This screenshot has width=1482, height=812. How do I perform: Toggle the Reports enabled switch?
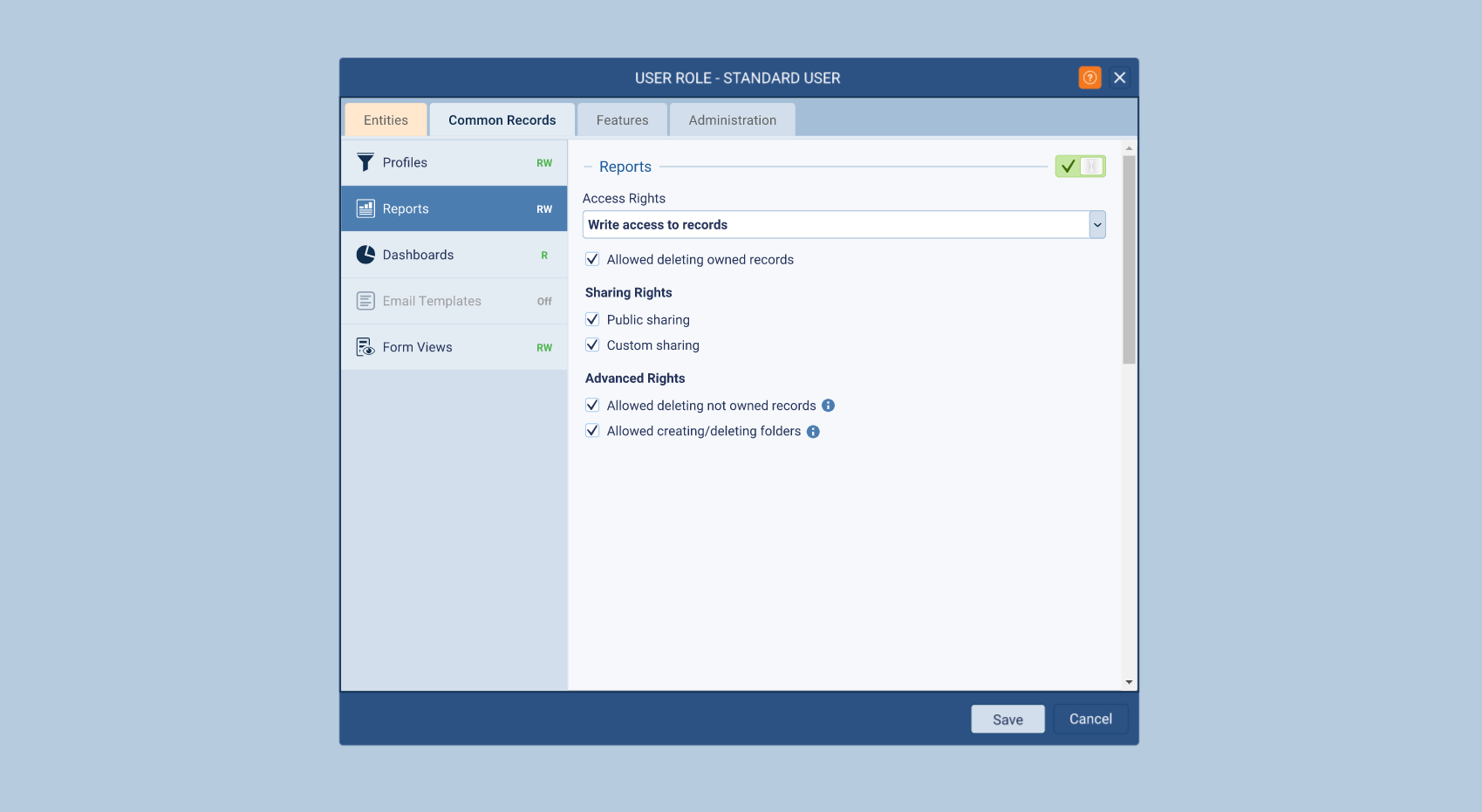pos(1080,167)
